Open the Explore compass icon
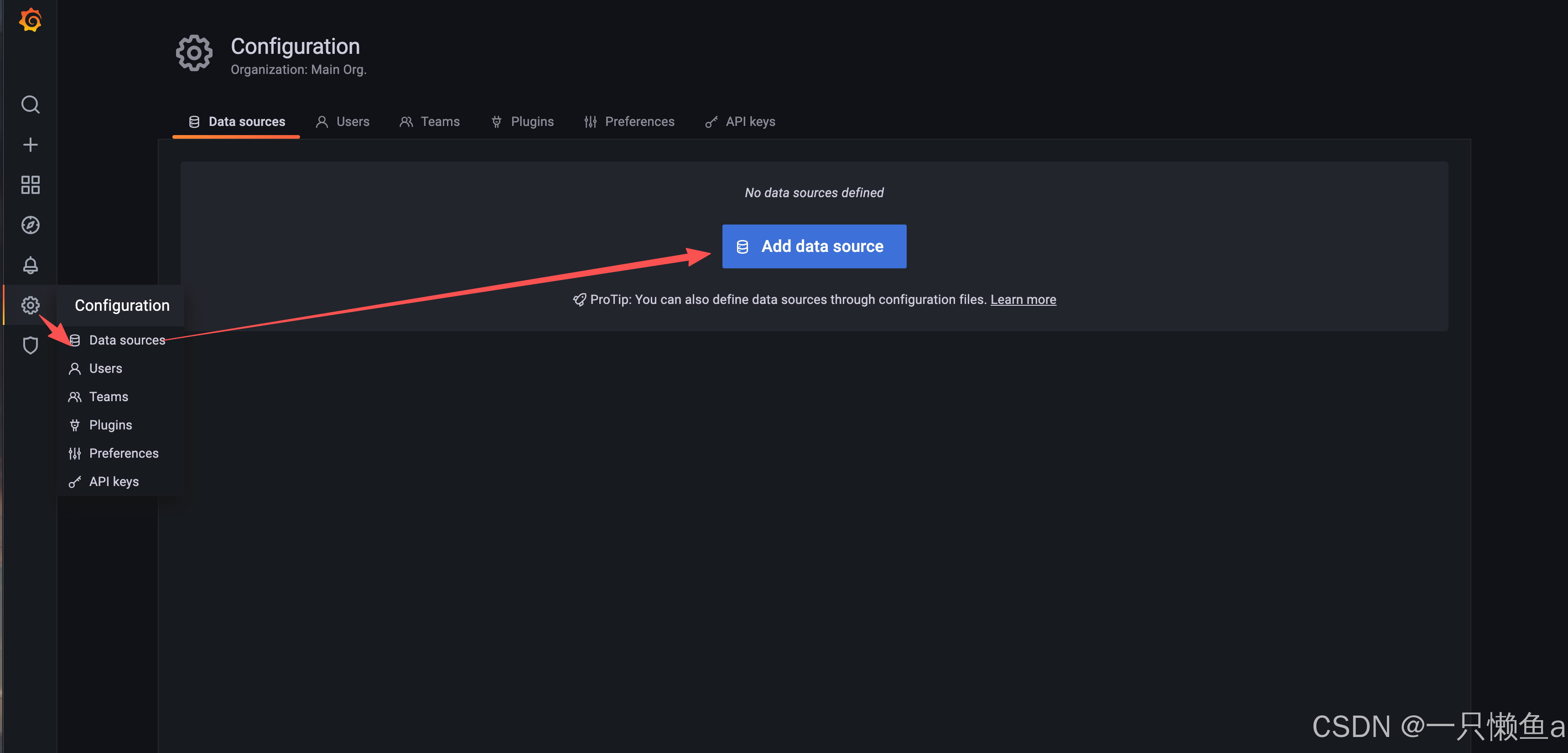 tap(30, 225)
